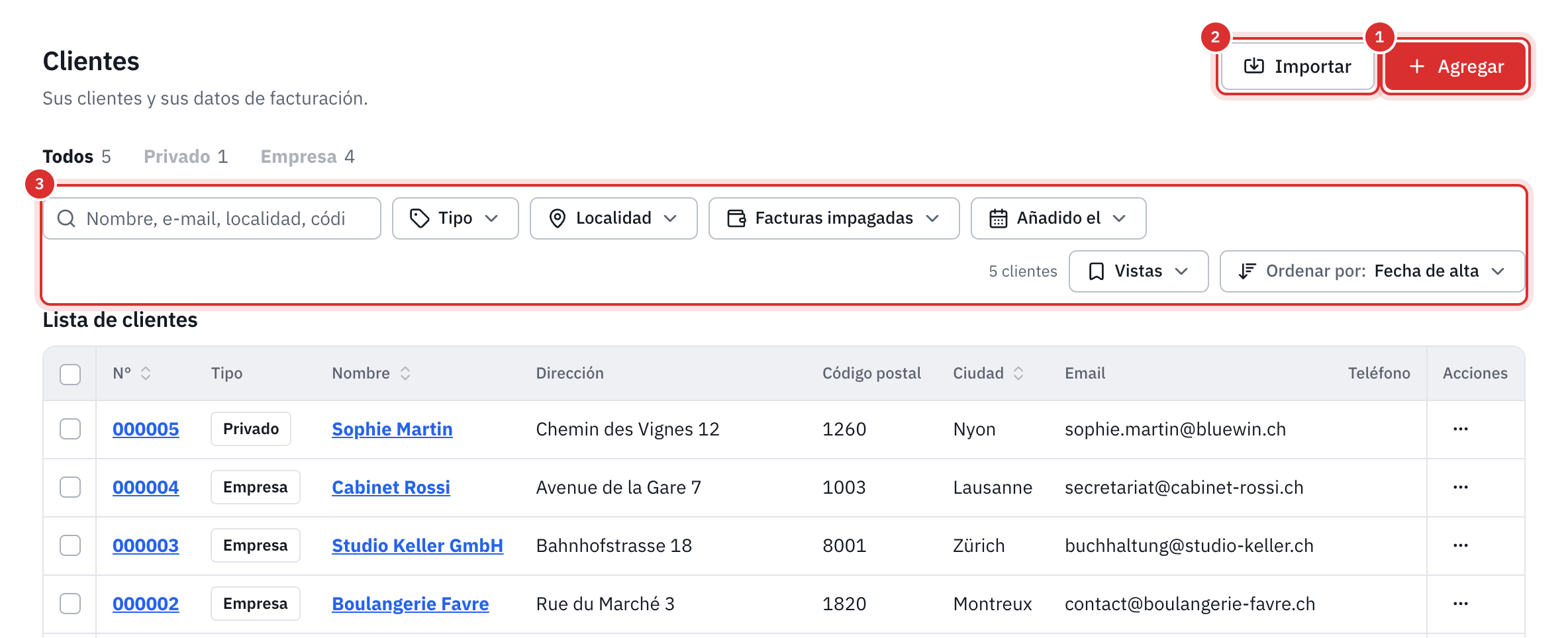The image size is (1568, 638).
Task: Click the search magnifier icon
Action: tap(66, 218)
